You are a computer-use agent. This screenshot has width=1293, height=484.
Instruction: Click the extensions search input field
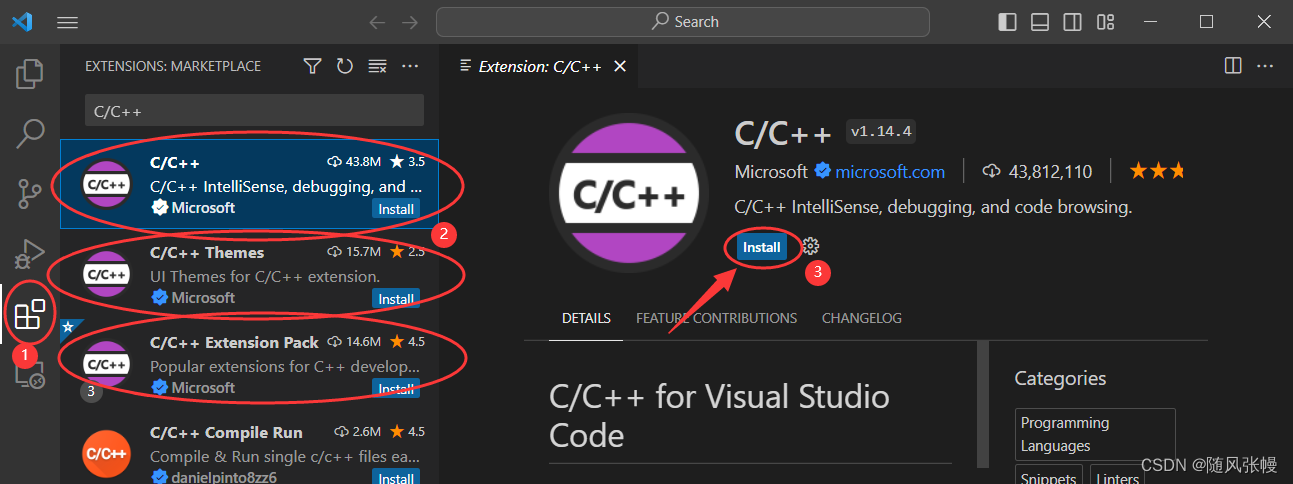[254, 111]
